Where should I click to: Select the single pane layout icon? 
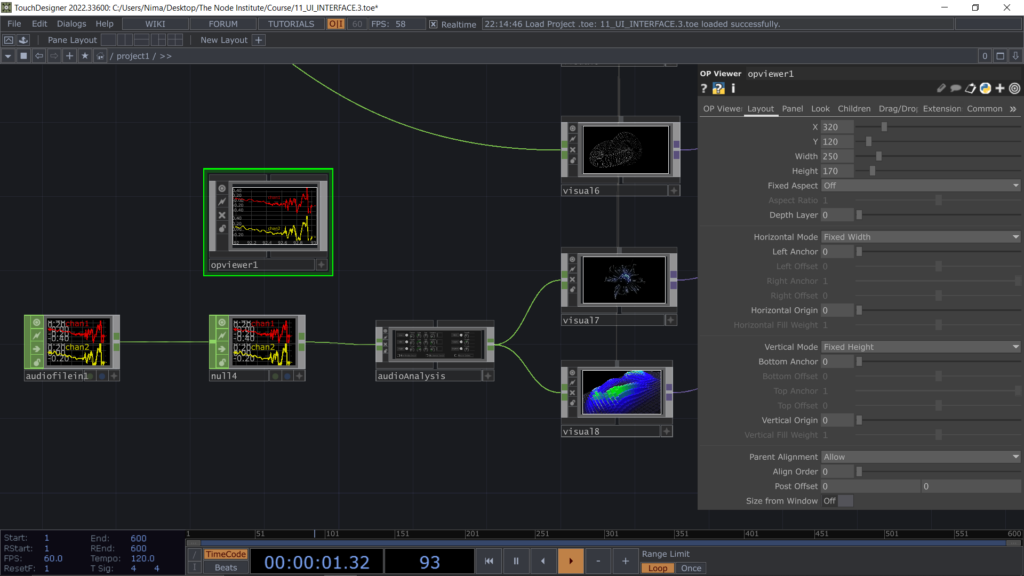click(108, 40)
